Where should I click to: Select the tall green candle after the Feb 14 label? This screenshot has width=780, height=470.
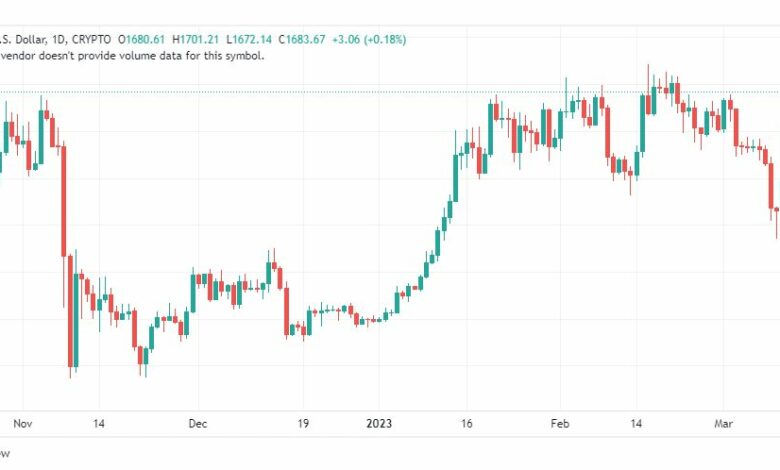[x=642, y=124]
